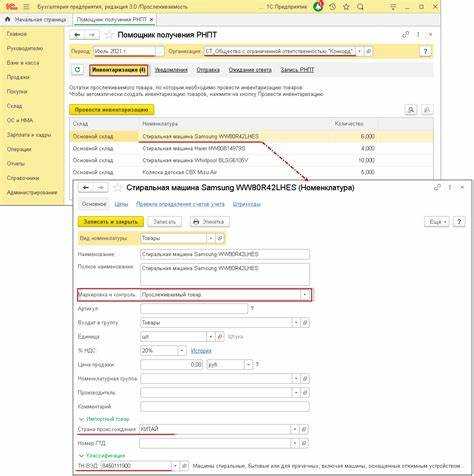
Task: Click person icon above the inventory table
Action: click(411, 109)
